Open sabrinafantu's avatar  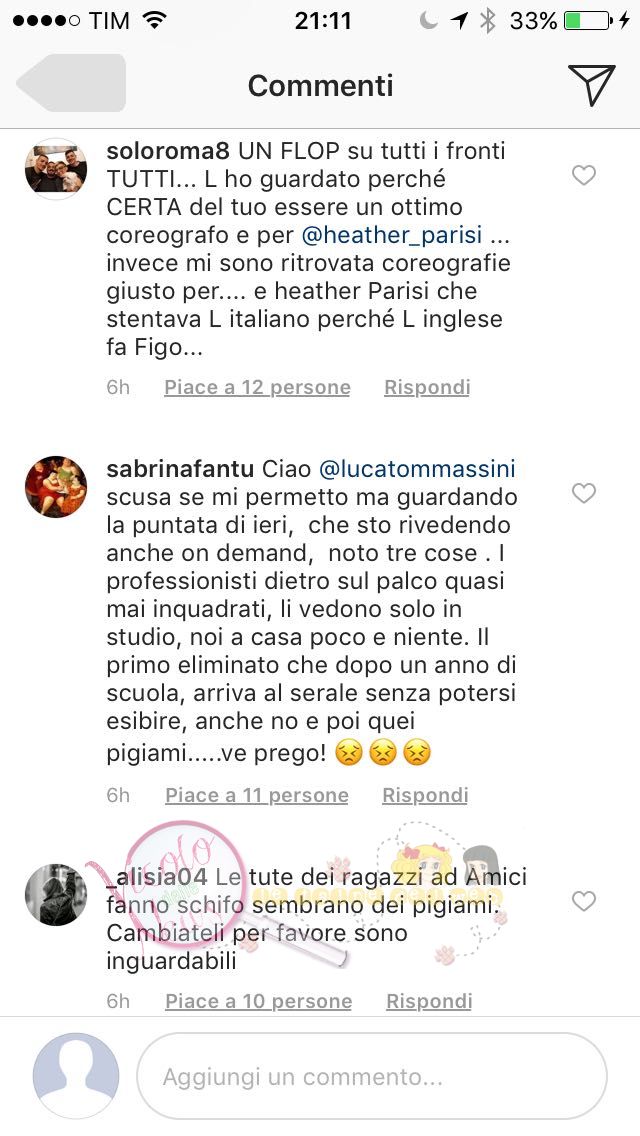coord(56,487)
